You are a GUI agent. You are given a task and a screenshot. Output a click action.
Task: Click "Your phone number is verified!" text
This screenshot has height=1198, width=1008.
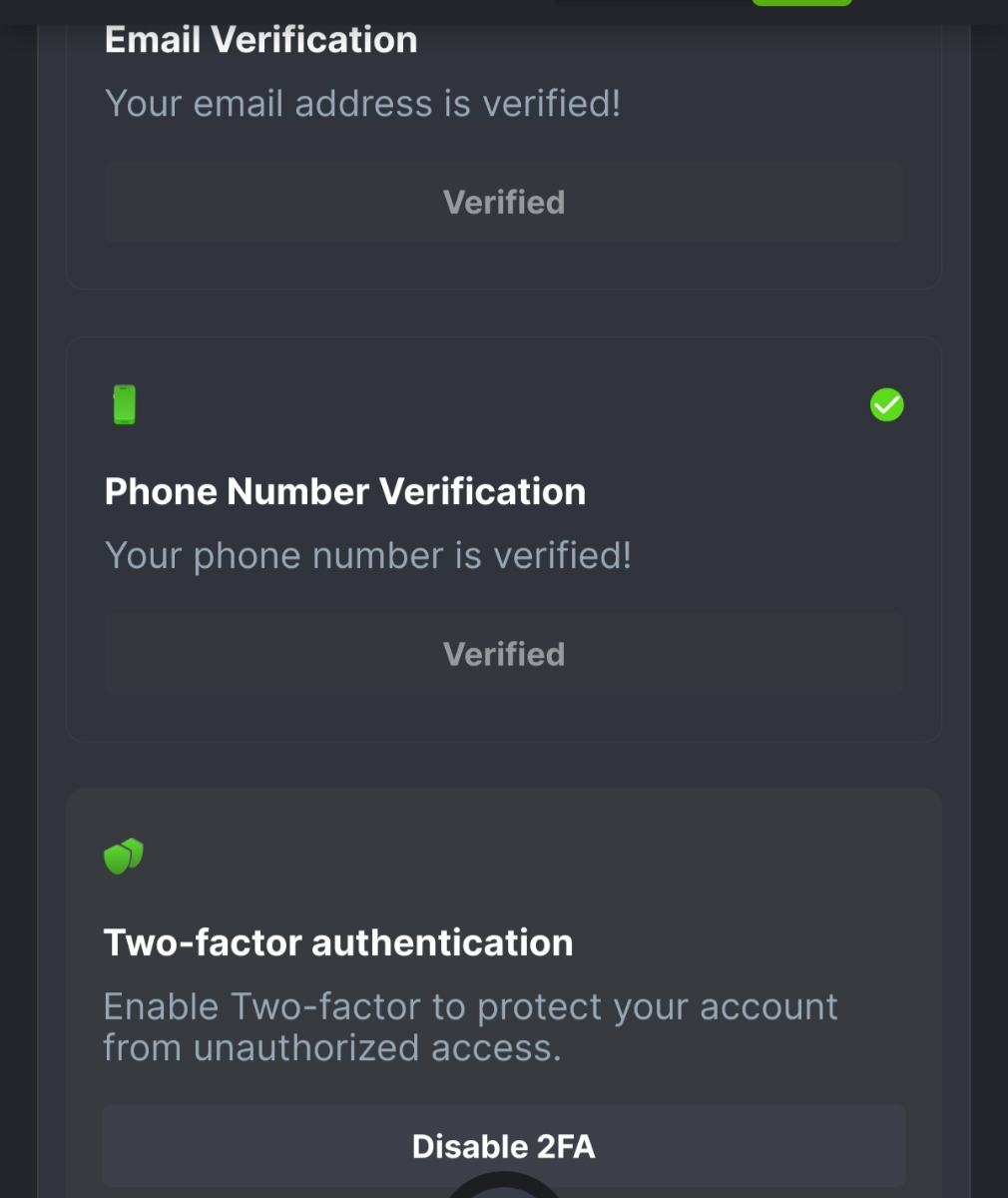367,556
